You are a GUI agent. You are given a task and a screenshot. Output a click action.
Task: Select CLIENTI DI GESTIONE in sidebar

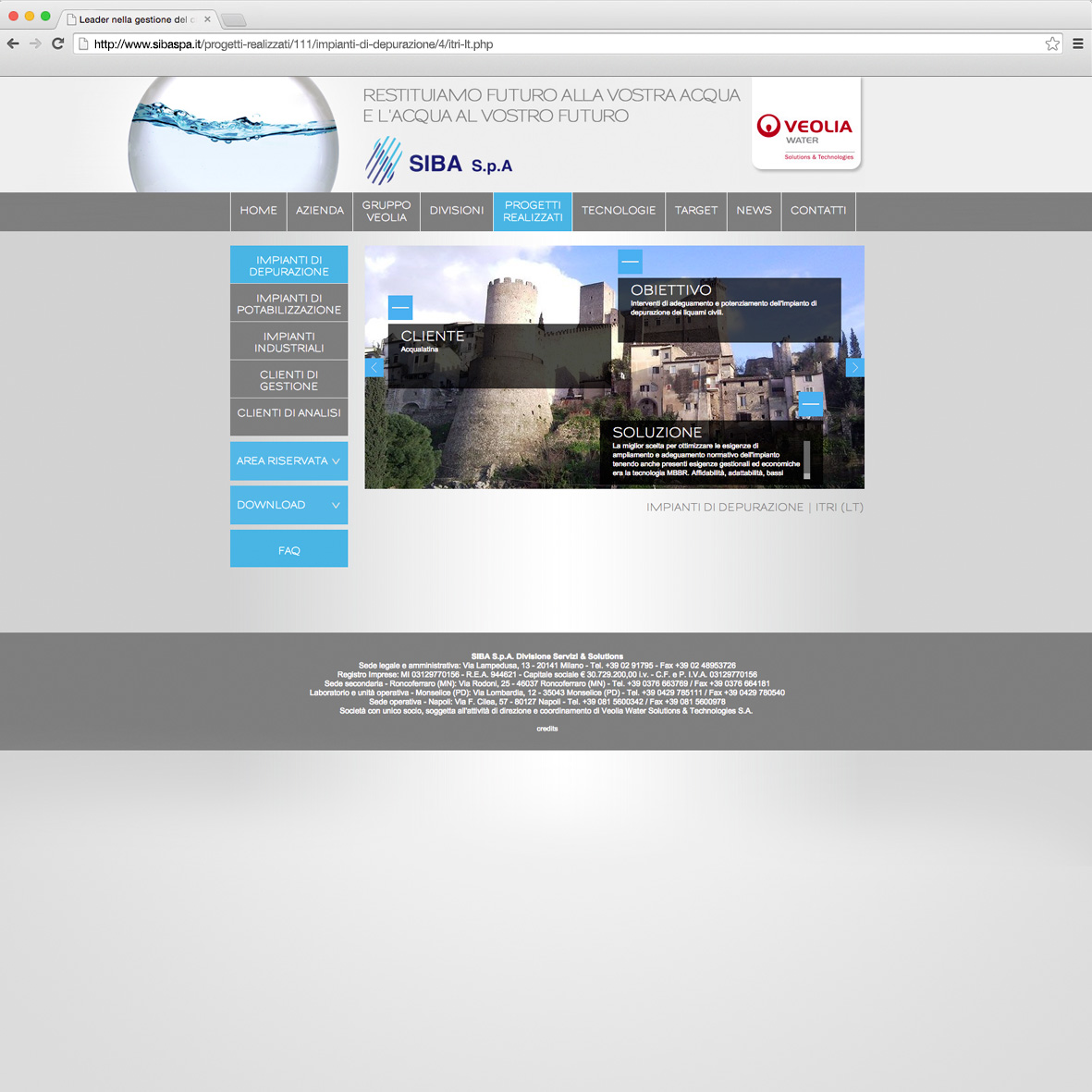(x=289, y=379)
